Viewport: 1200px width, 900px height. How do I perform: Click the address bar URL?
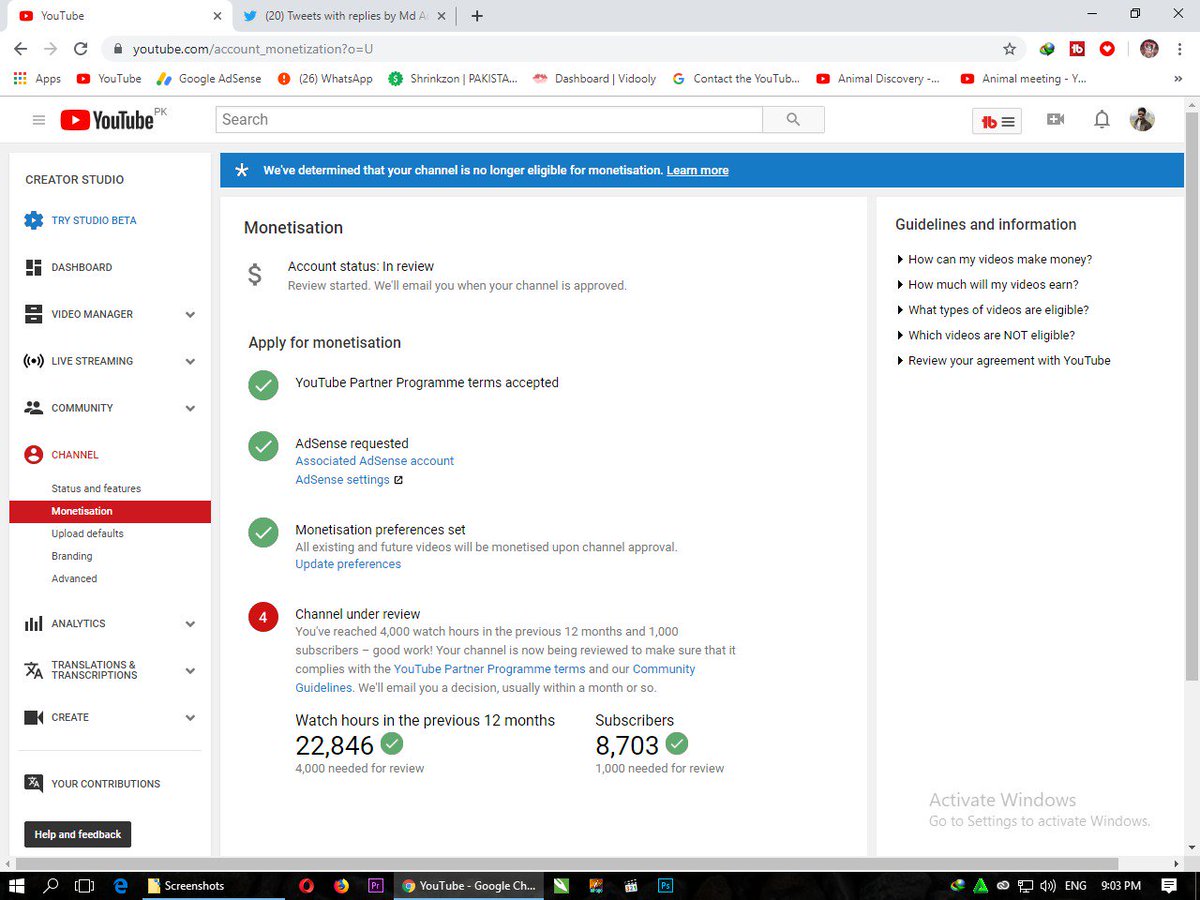click(252, 48)
